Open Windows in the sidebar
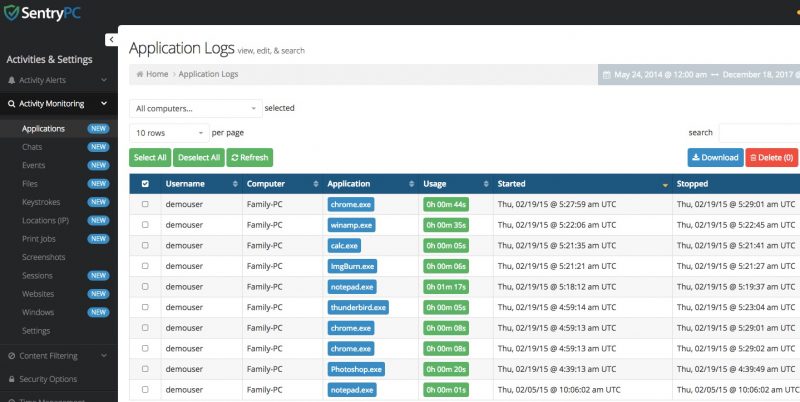The image size is (800, 402). coord(38,312)
